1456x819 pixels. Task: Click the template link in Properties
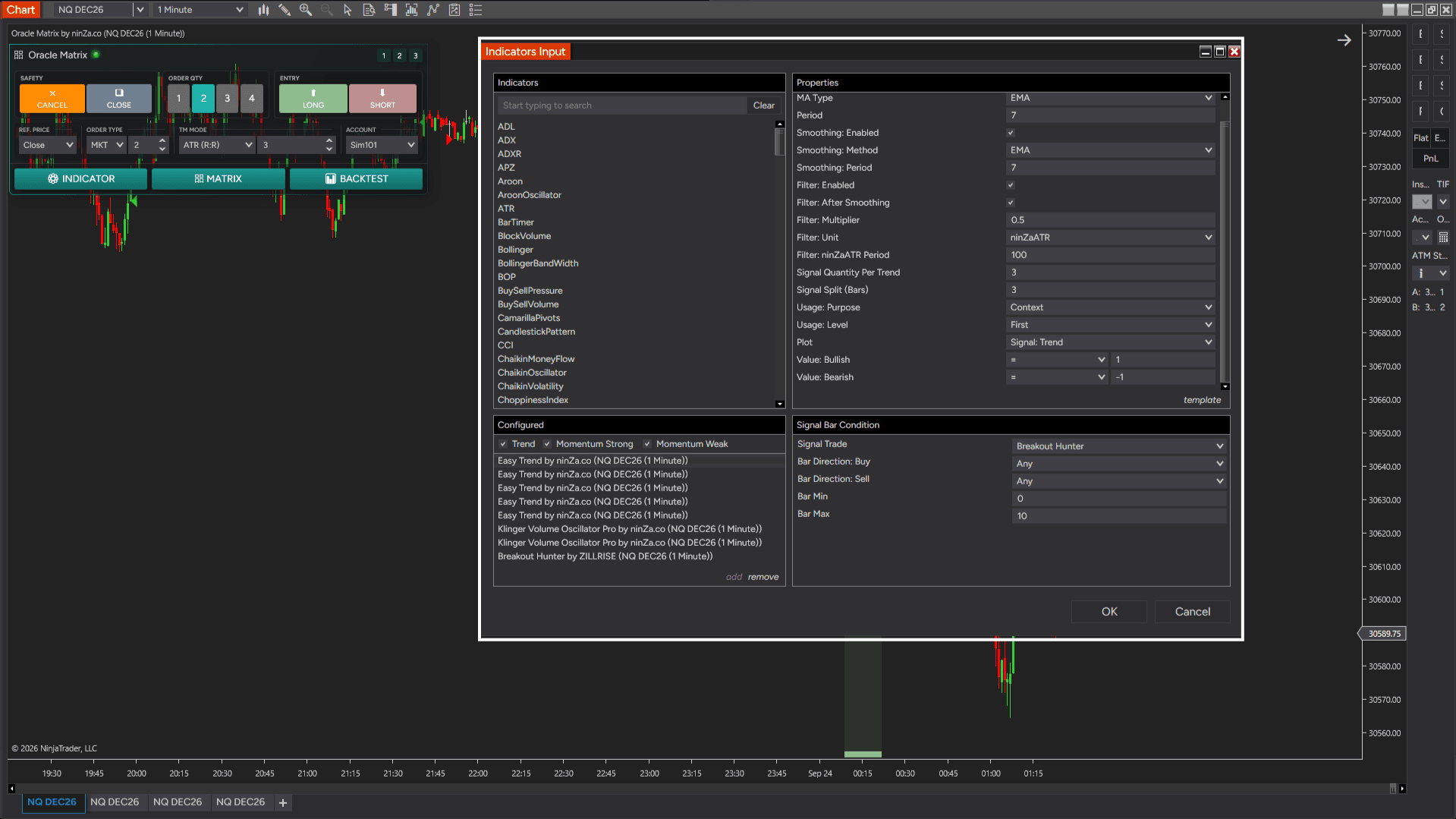pyautogui.click(x=1203, y=400)
